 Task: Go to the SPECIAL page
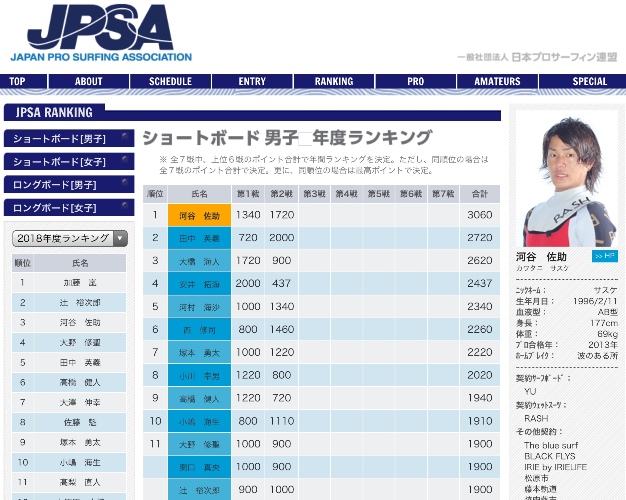click(589, 82)
